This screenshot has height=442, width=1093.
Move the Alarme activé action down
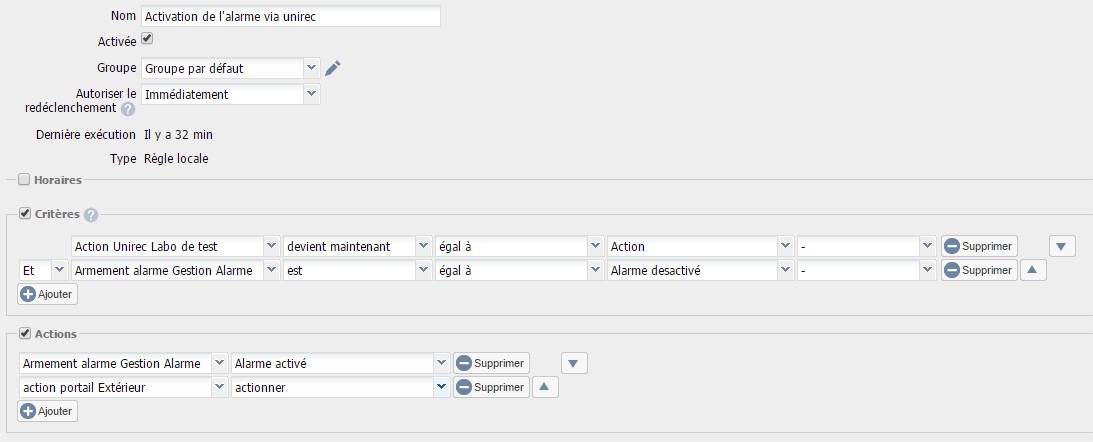pos(574,363)
